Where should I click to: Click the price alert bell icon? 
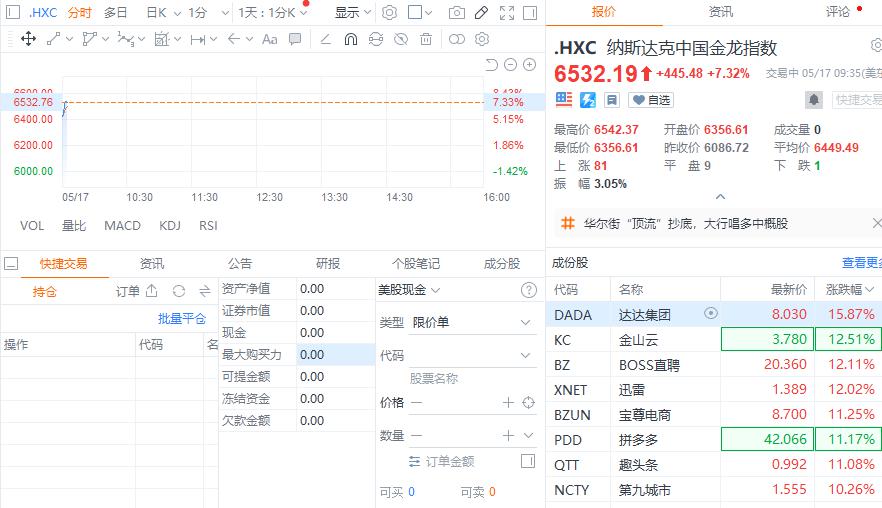tap(813, 100)
